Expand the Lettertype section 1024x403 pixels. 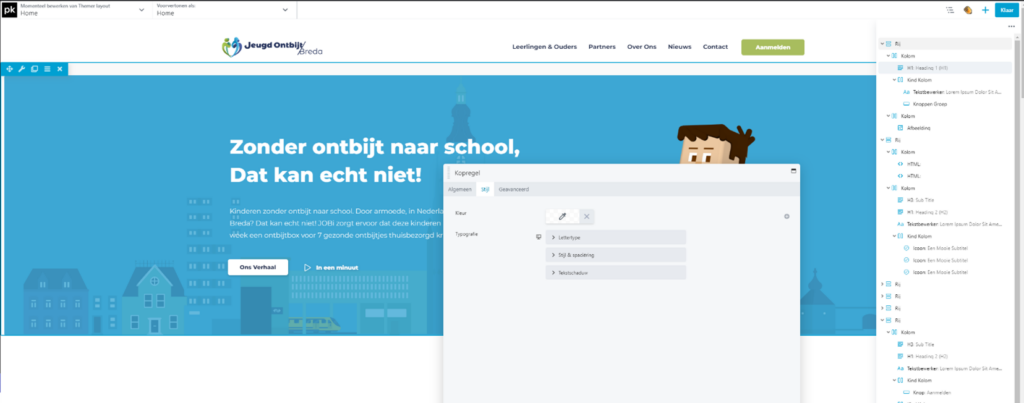[x=615, y=237]
